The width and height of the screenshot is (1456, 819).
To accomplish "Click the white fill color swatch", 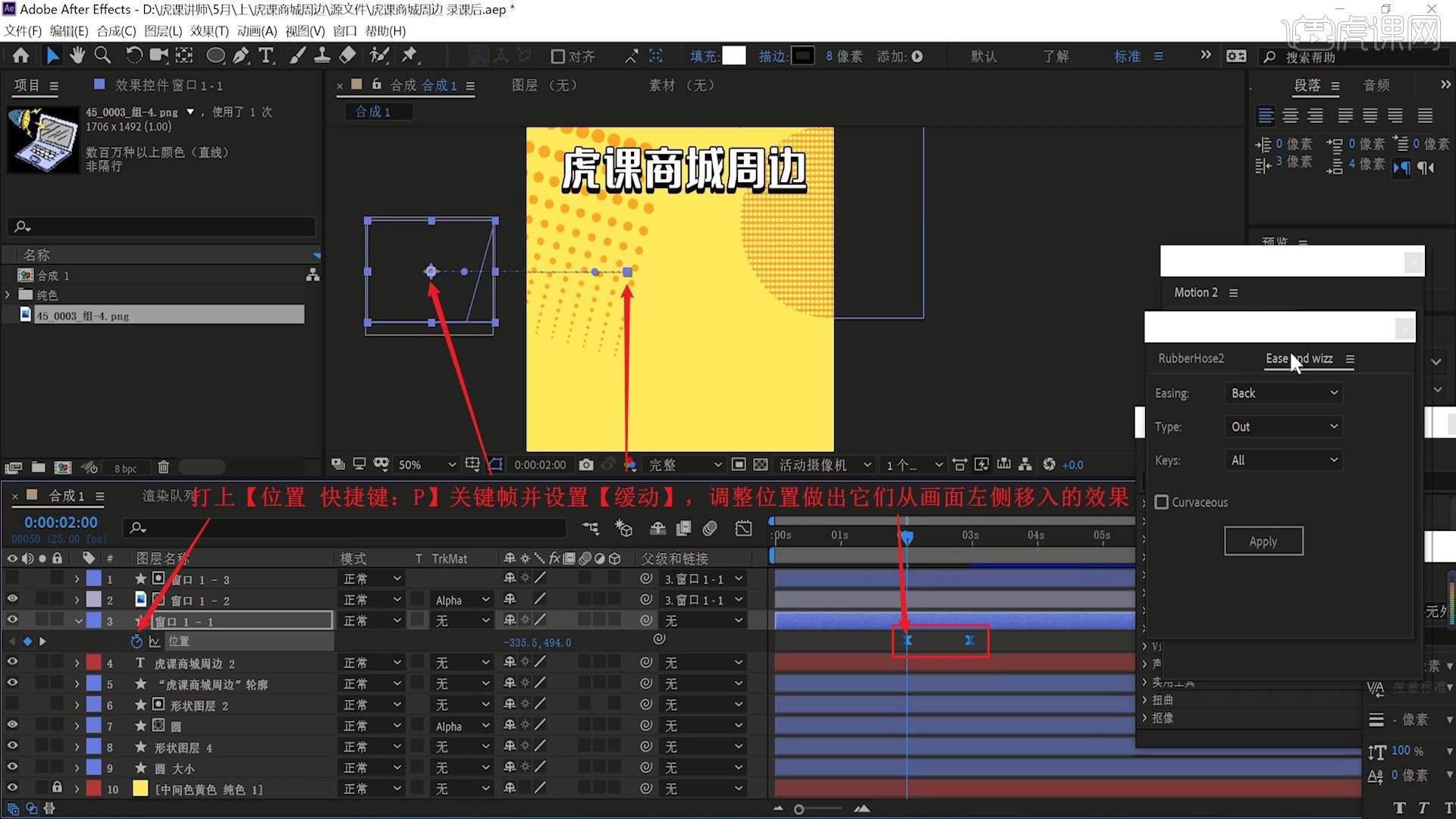I will (733, 56).
